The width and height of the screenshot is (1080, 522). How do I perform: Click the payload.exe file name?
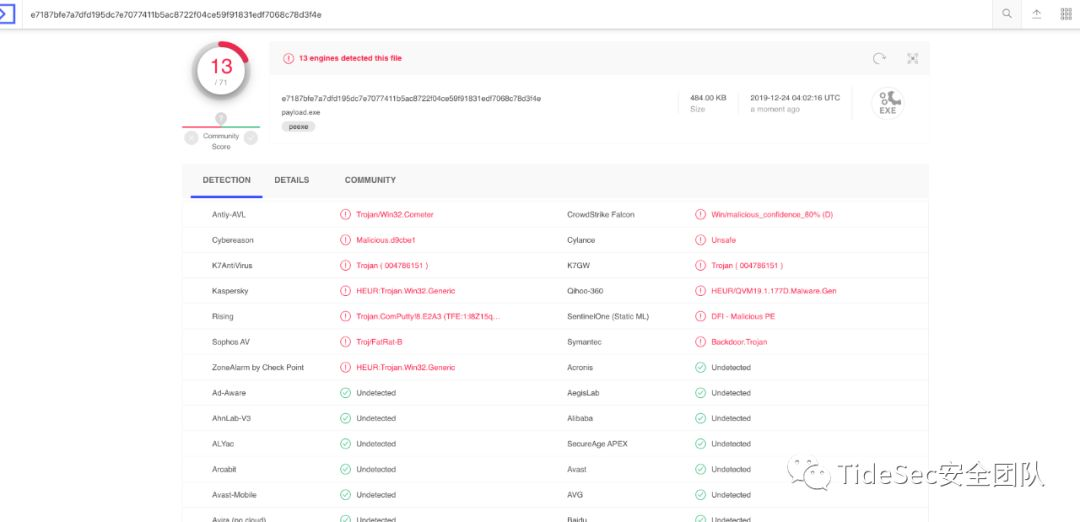[x=301, y=113]
